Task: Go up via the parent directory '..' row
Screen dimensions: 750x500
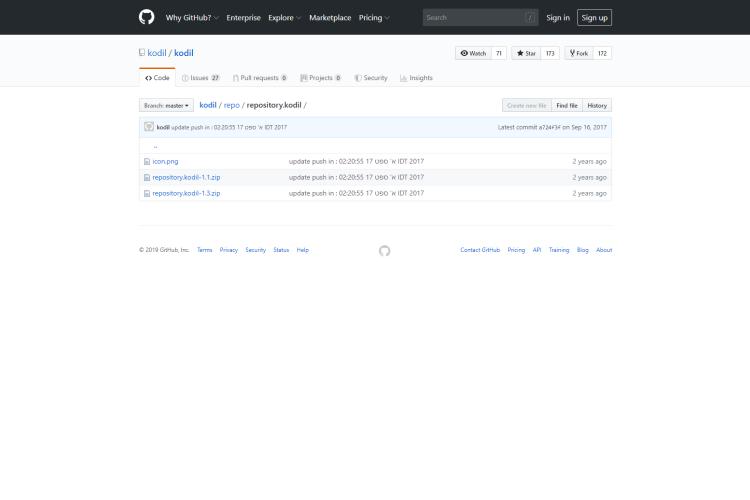Action: tap(155, 146)
